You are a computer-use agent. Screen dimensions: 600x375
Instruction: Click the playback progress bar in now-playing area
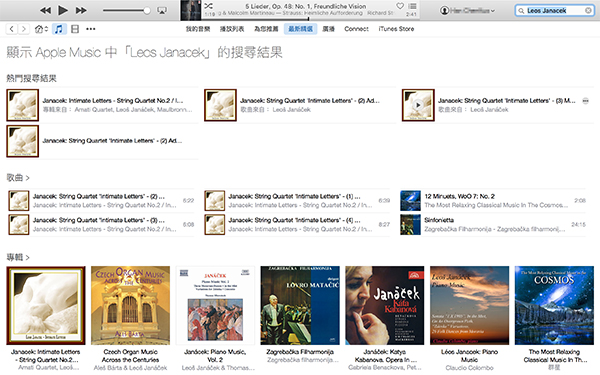tap(310, 18)
